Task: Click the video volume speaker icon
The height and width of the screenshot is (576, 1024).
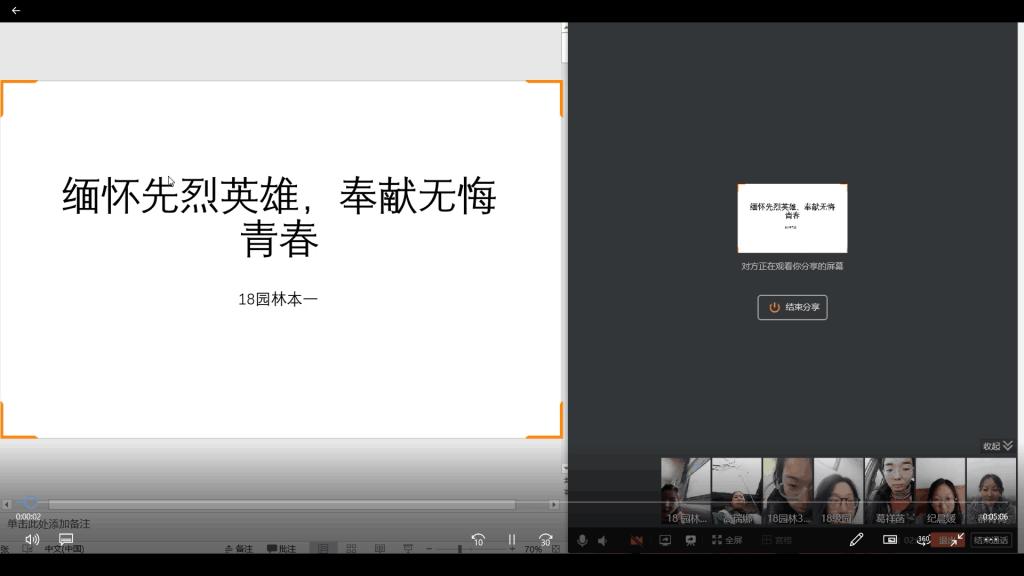Action: [x=32, y=539]
